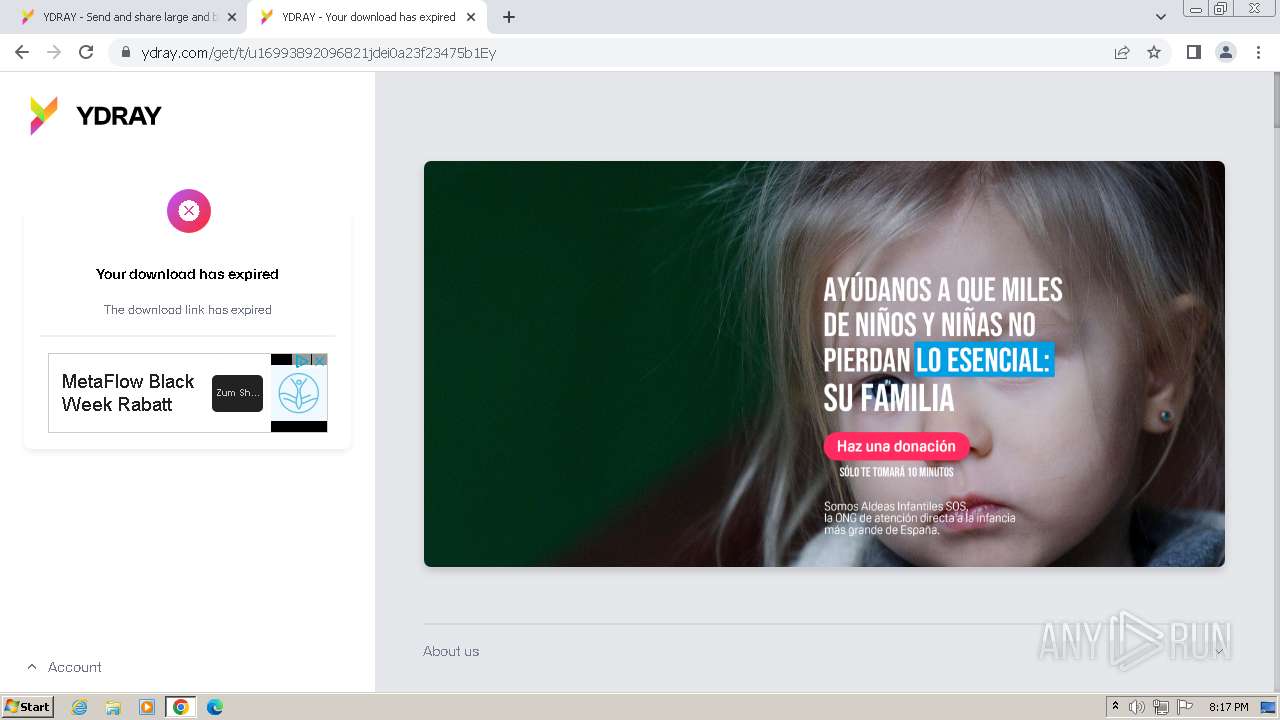Screen dimensions: 1280x720
Task: Click the address bar URL
Action: pyautogui.click(x=319, y=53)
